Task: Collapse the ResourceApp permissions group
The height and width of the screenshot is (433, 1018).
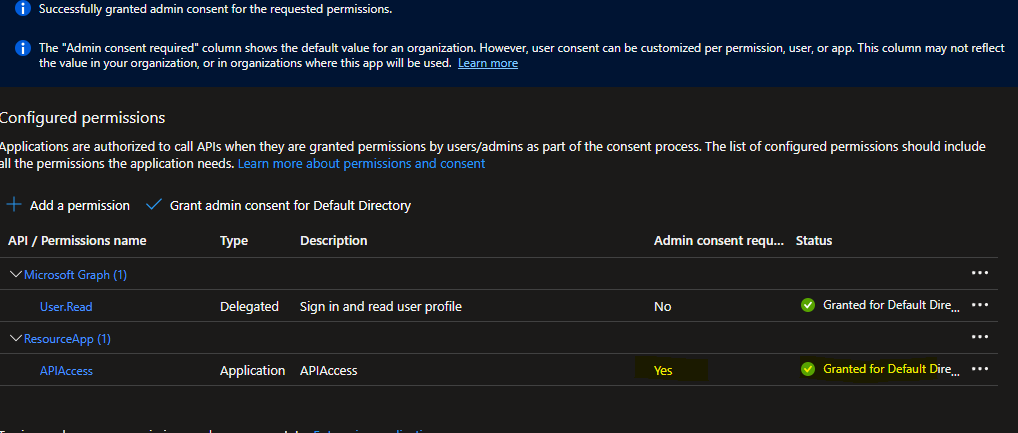Action: point(16,338)
